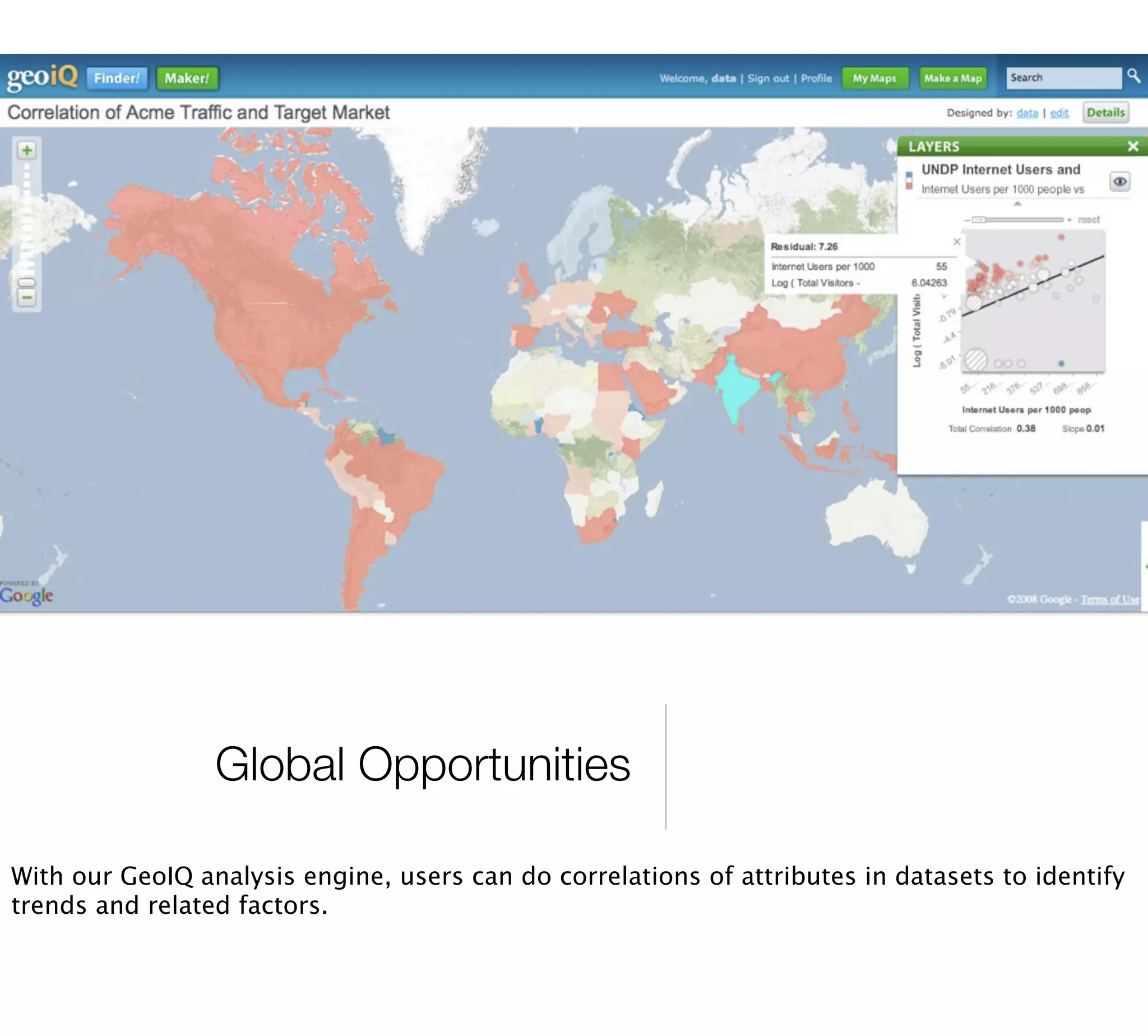Focus the Search input field
Screen dimensions: 1148x1036
[1064, 78]
